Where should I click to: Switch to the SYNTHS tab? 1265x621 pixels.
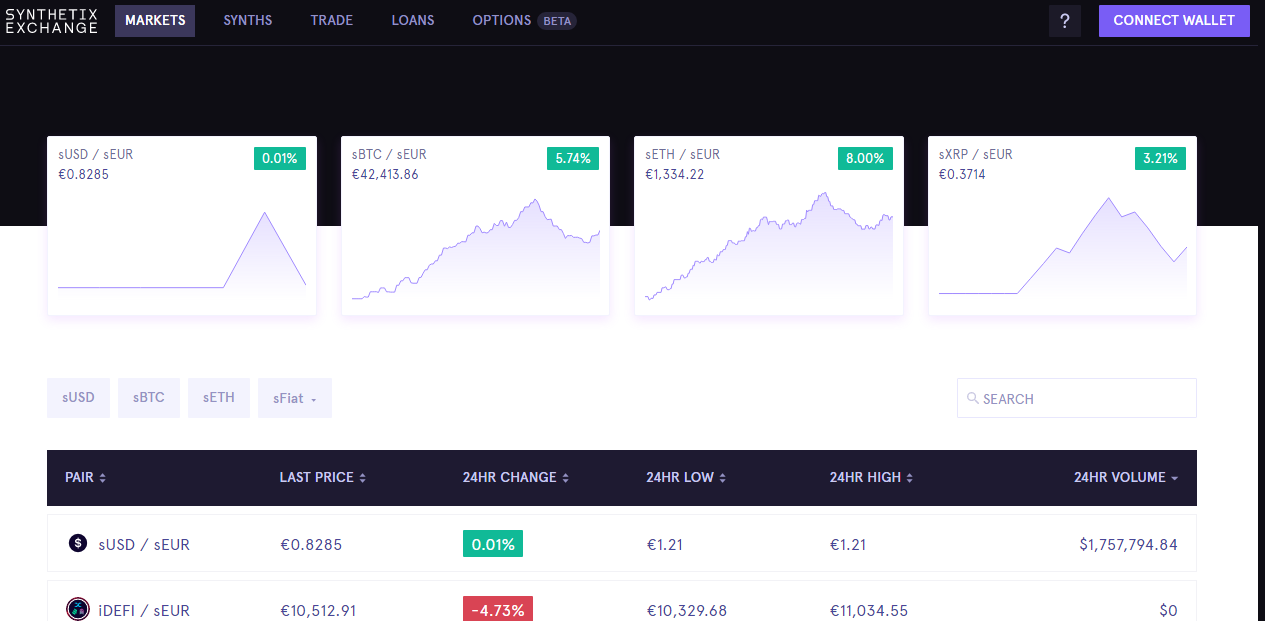point(247,20)
